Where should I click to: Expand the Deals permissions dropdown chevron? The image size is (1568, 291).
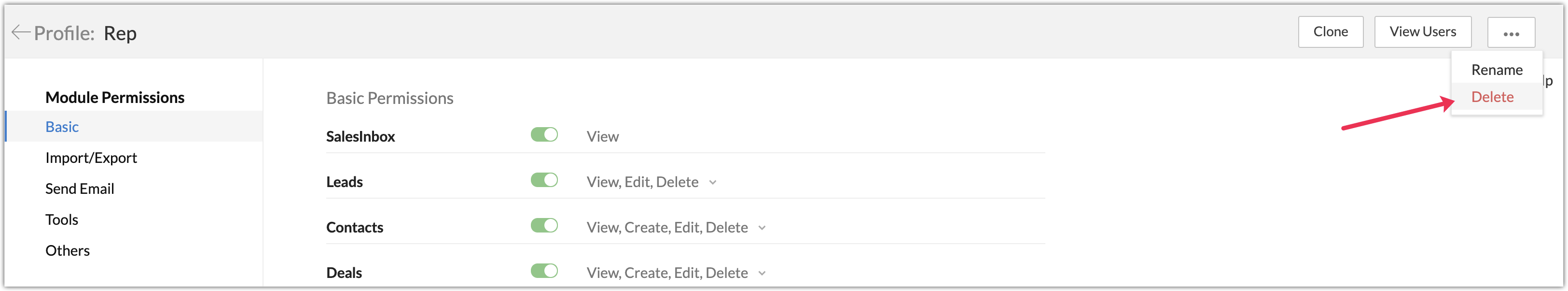[762, 273]
